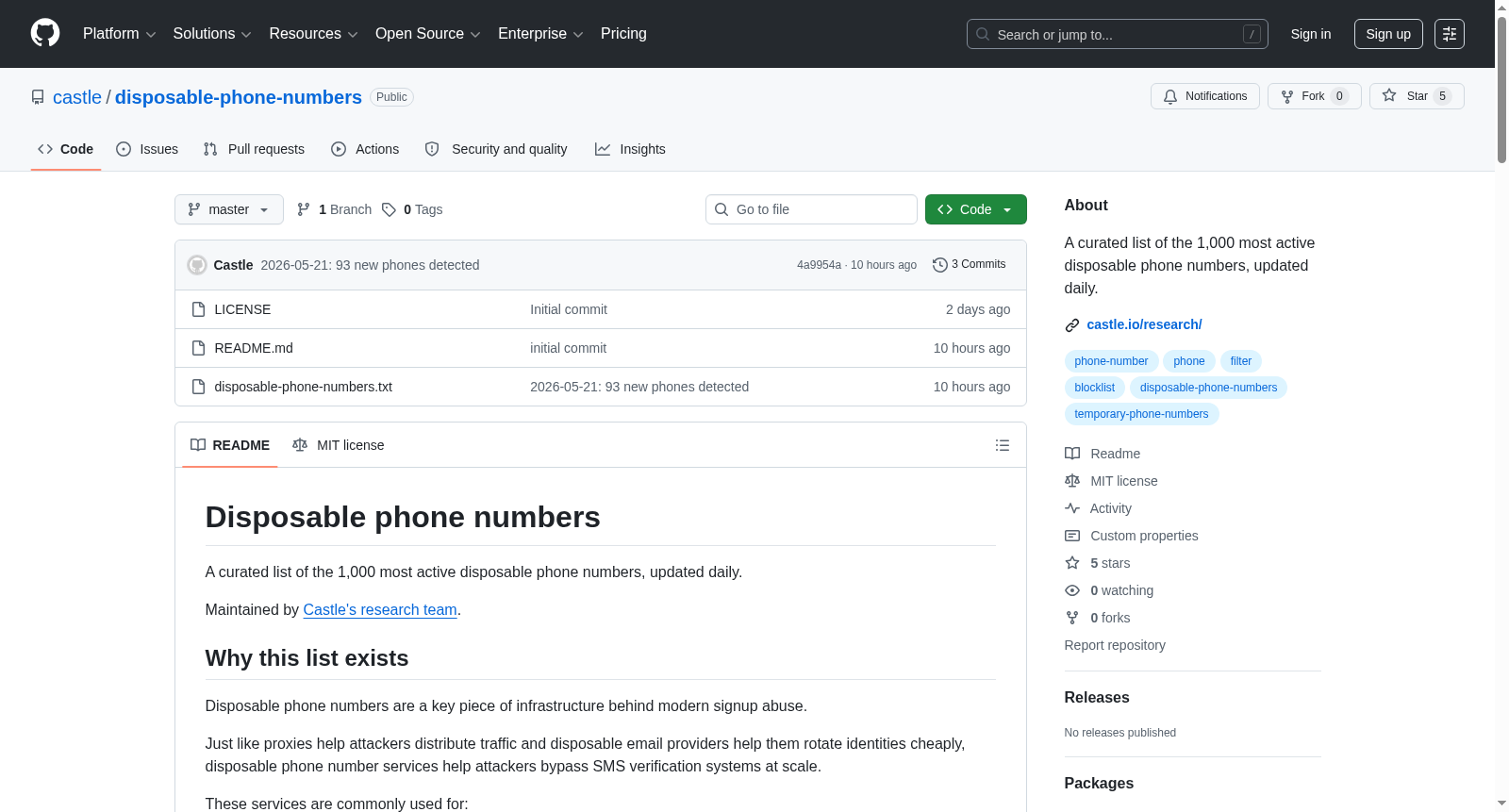Open the GitHub home logo
The height and width of the screenshot is (812, 1509).
coord(45,33)
